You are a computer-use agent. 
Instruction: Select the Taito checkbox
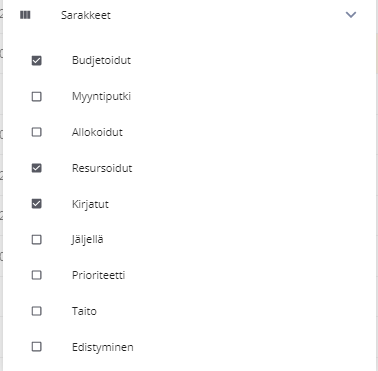coord(37,311)
